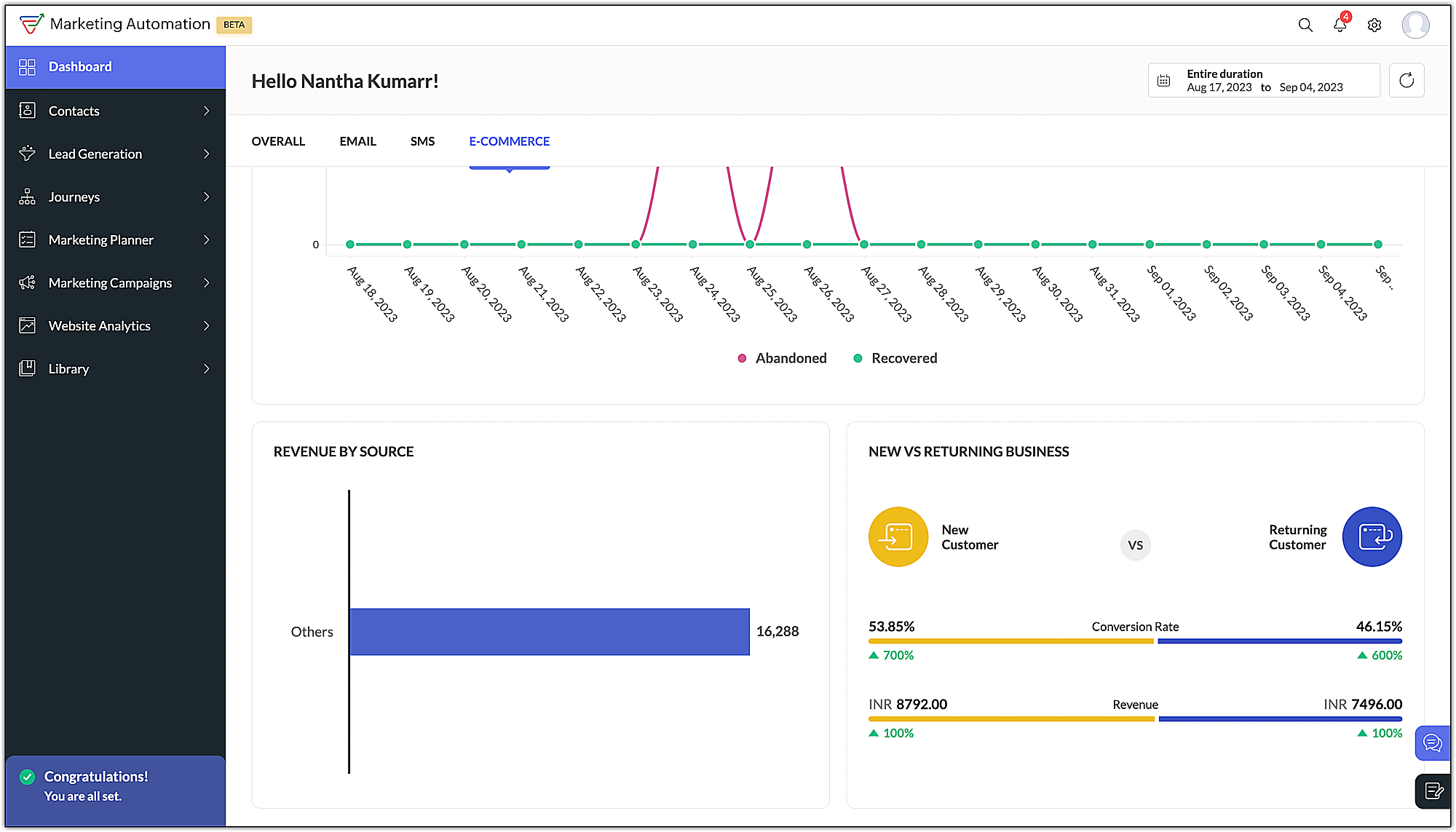The width and height of the screenshot is (1456, 832).
Task: Click the New Customer circle icon
Action: point(898,537)
